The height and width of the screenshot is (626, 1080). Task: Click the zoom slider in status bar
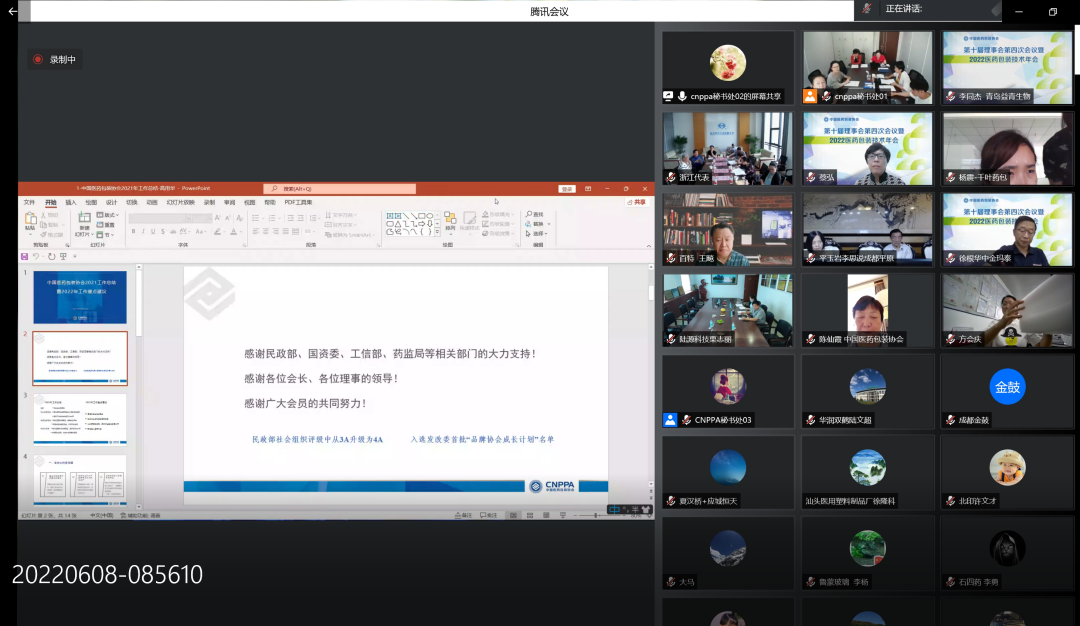pyautogui.click(x=596, y=515)
